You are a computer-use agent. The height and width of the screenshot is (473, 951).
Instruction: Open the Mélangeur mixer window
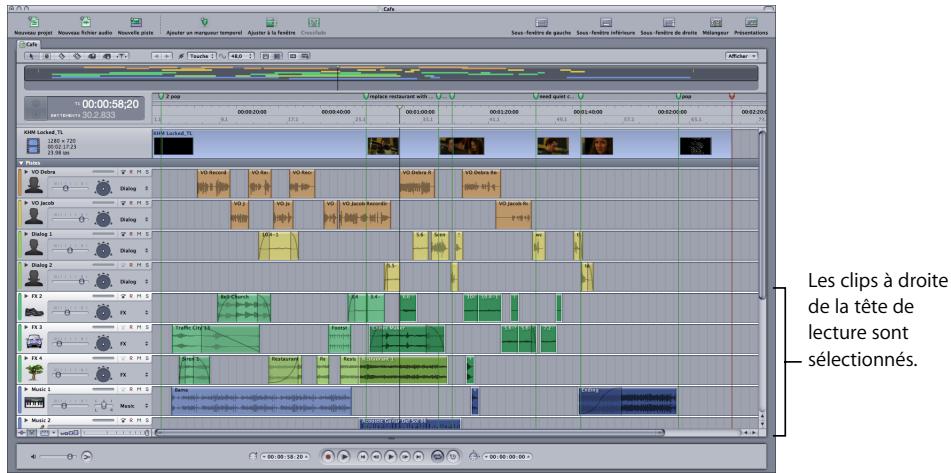tap(716, 22)
